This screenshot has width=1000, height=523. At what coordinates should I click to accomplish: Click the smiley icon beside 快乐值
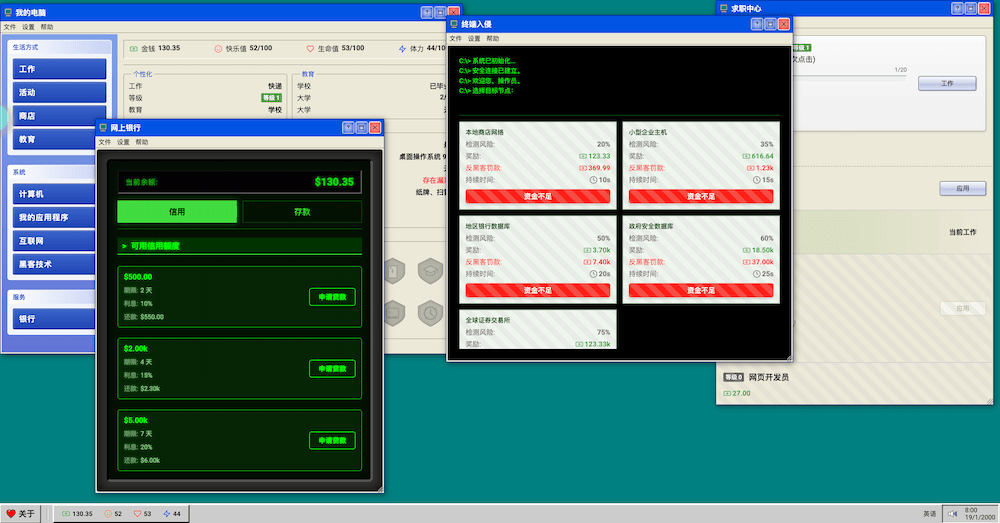click(219, 48)
